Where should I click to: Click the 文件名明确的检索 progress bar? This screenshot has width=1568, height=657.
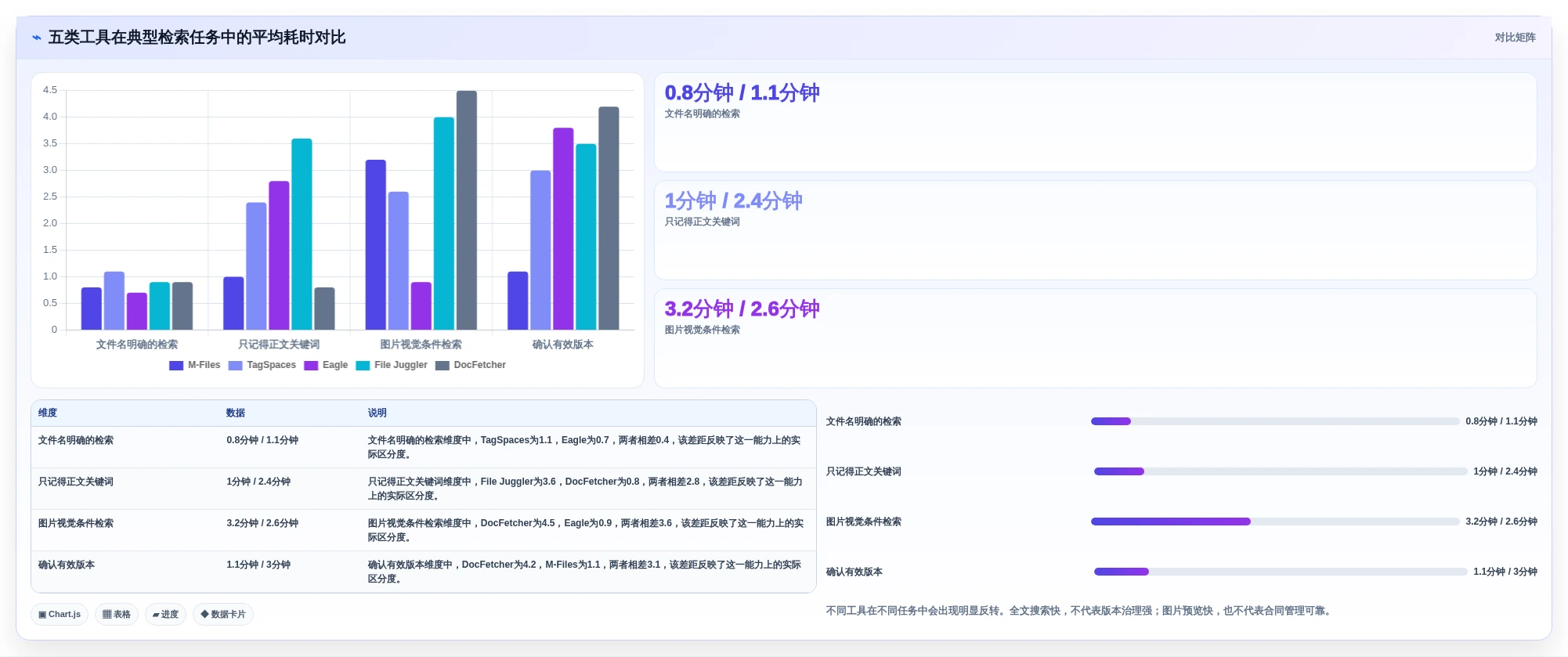1275,421
